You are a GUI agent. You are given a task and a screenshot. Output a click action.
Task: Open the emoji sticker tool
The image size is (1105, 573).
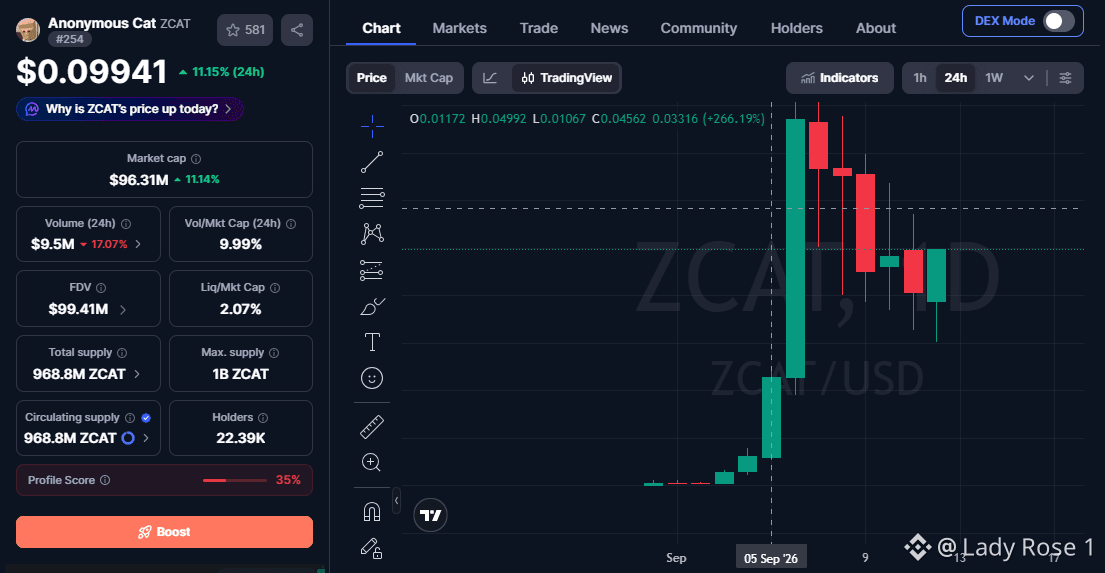point(372,378)
